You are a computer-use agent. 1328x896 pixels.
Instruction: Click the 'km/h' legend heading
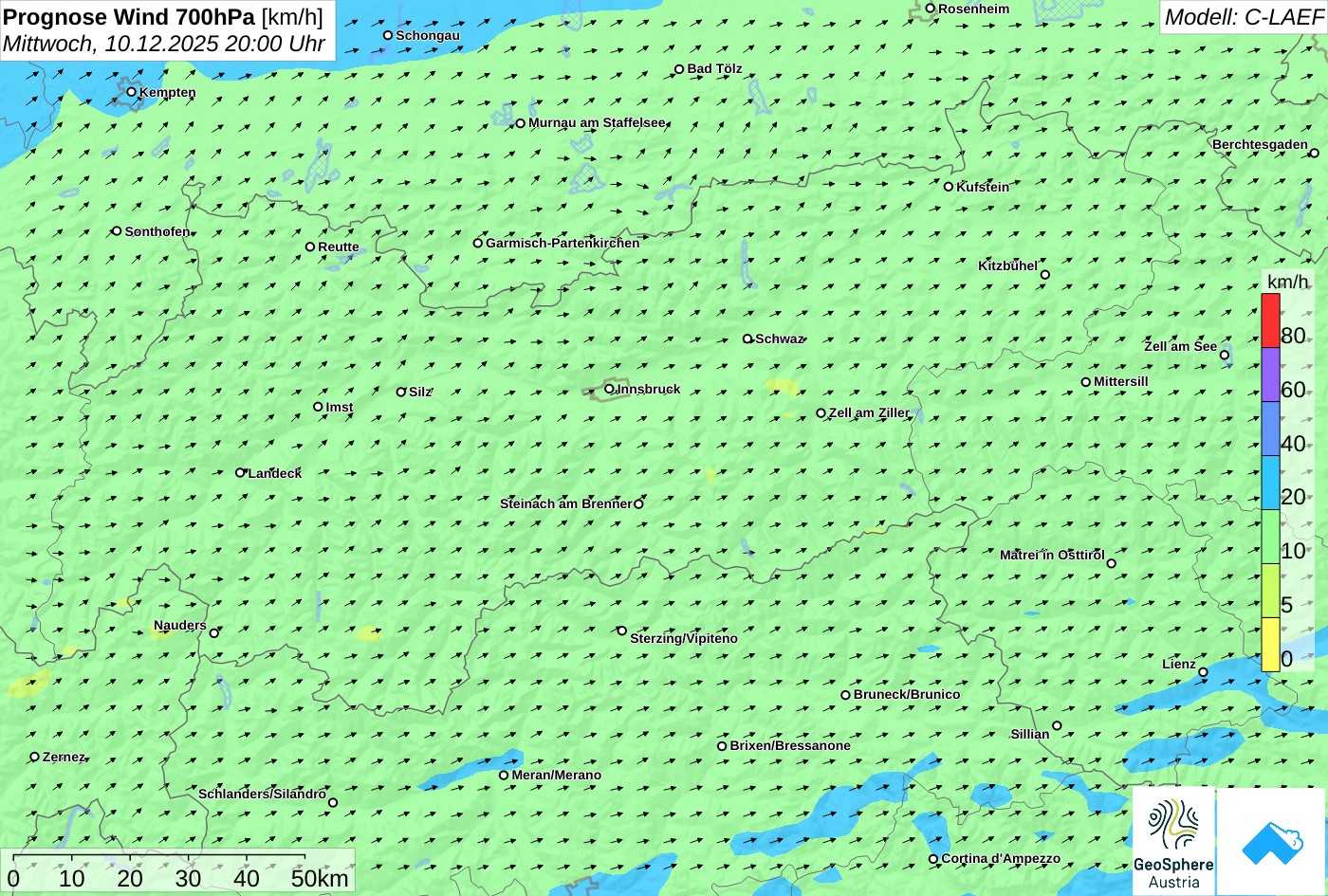(x=1287, y=282)
